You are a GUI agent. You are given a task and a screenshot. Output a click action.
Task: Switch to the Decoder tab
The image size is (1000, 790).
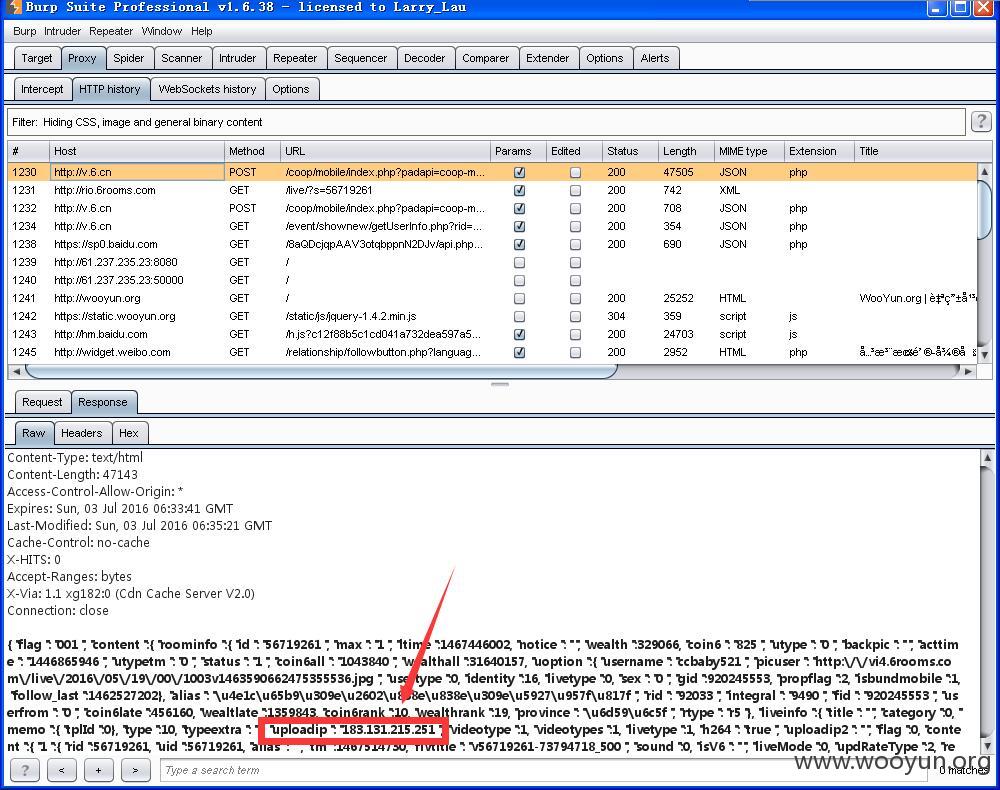pyautogui.click(x=425, y=58)
